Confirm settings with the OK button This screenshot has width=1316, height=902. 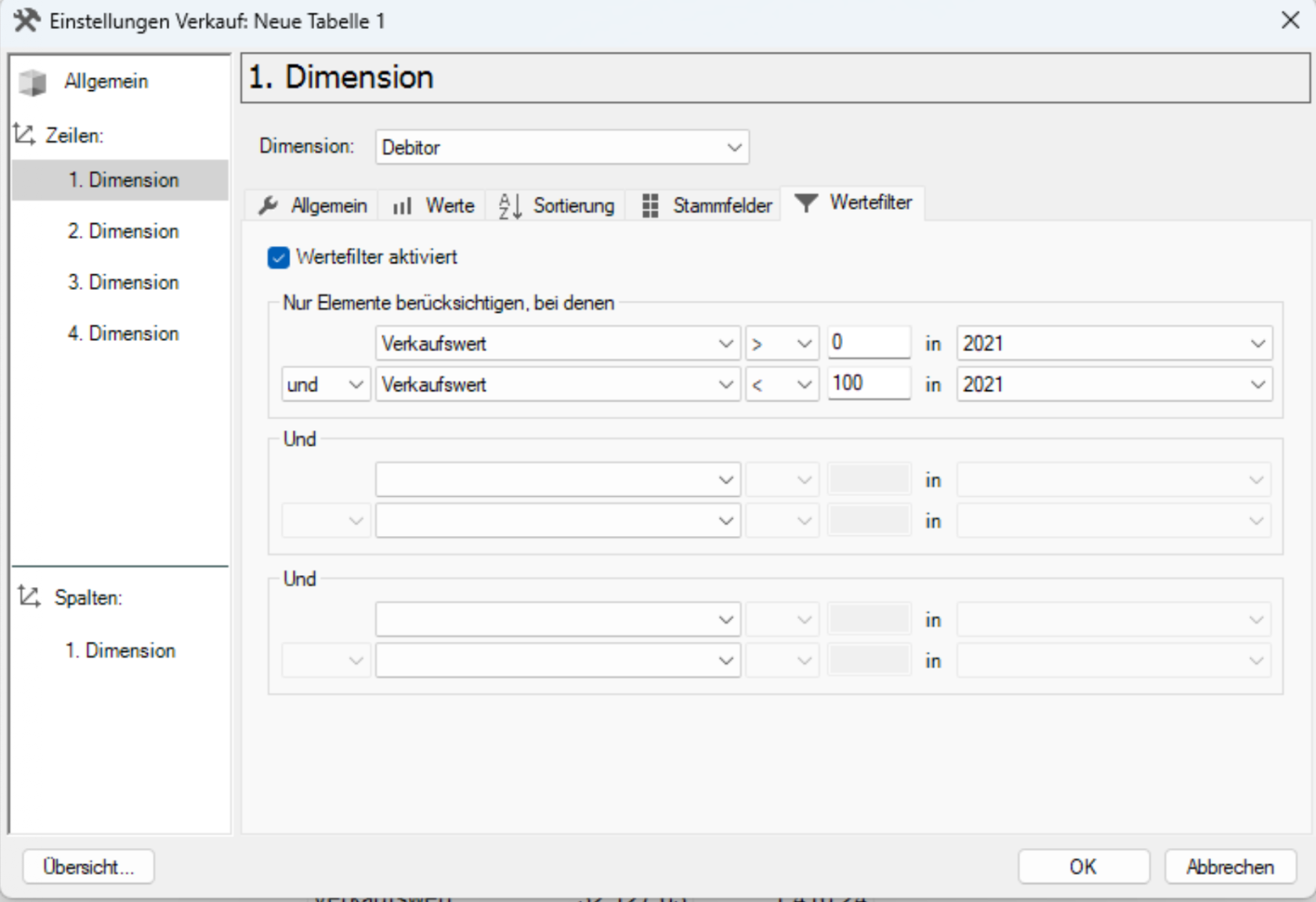tap(1083, 867)
